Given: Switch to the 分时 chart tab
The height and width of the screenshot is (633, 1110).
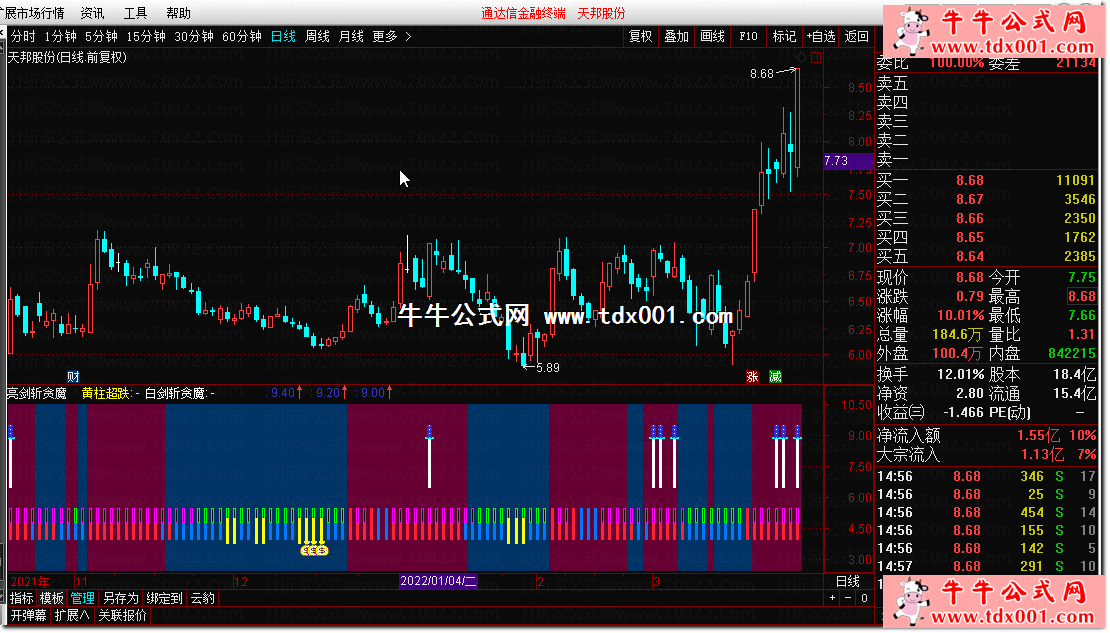Looking at the screenshot, I should tap(23, 36).
